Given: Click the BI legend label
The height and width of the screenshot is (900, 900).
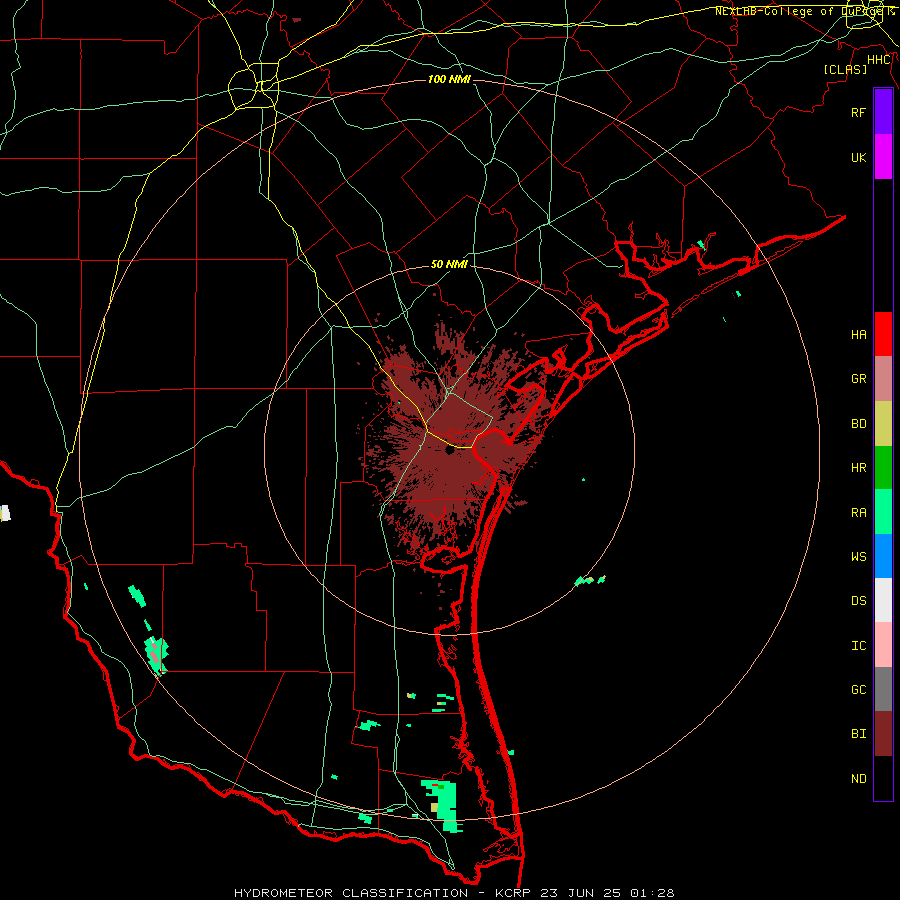Looking at the screenshot, I should tap(858, 734).
